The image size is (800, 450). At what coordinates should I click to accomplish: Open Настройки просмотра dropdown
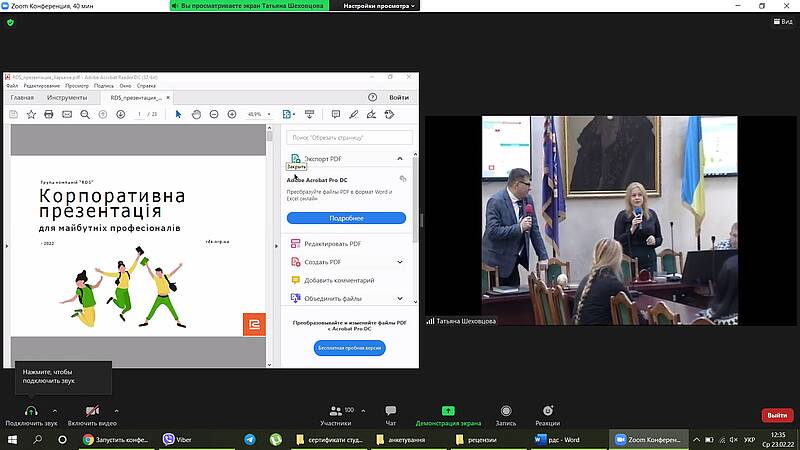(378, 6)
